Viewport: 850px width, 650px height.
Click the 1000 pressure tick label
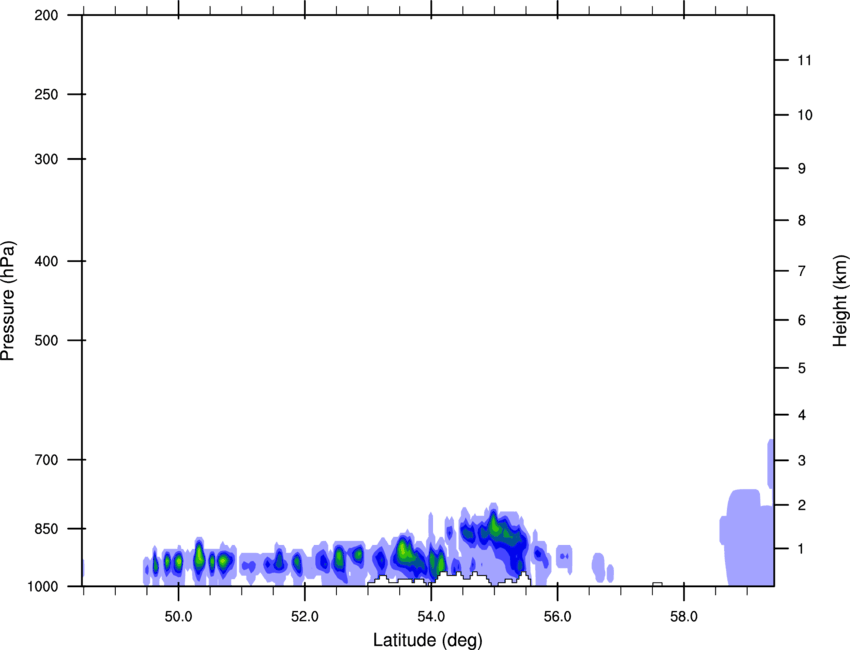(x=43, y=587)
